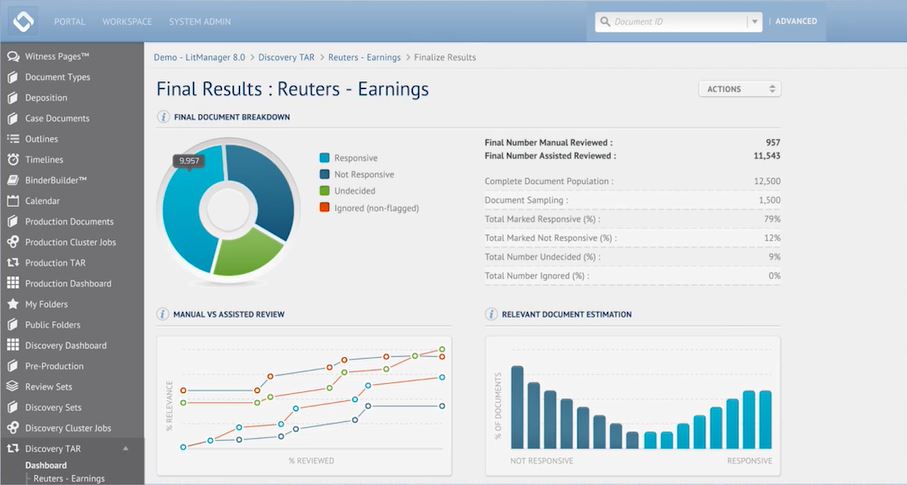Click the 9,957 chart tooltip
The image size is (907, 485).
tap(189, 161)
